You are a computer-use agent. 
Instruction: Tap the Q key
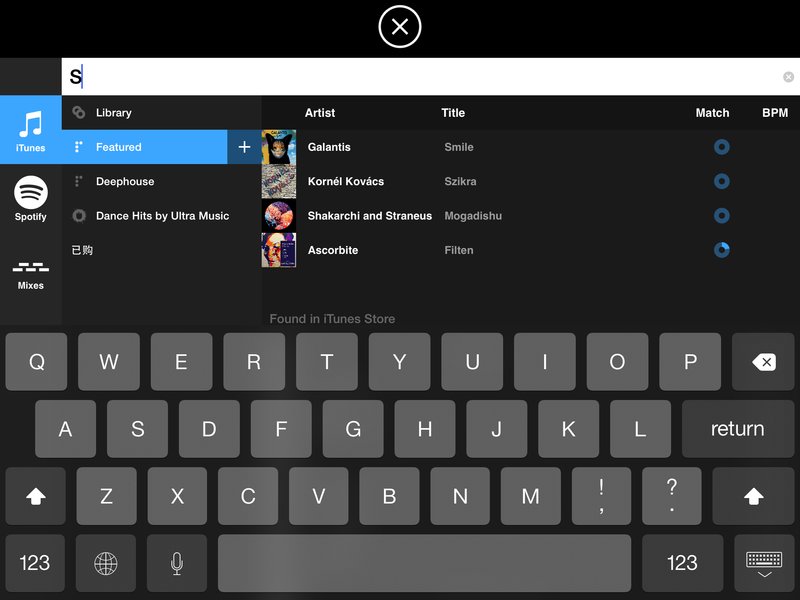(x=36, y=362)
